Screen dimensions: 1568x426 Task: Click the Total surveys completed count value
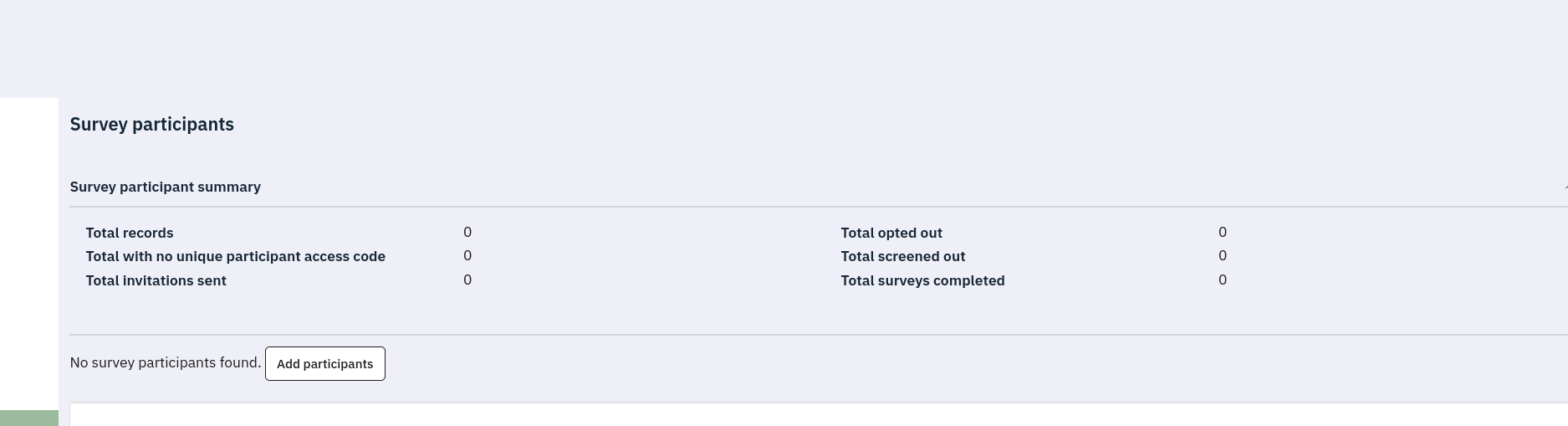coord(1223,280)
